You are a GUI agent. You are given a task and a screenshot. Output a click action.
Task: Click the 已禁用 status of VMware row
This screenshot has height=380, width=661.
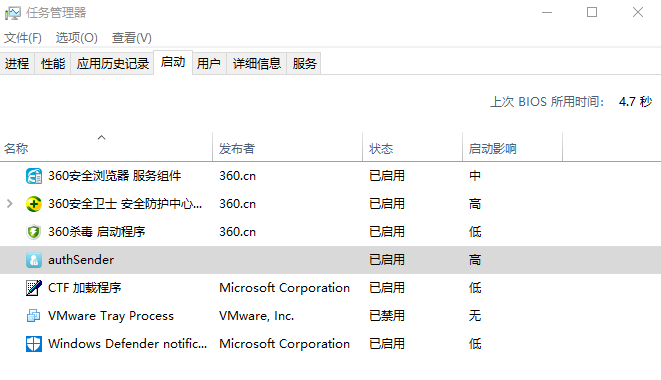pos(387,316)
